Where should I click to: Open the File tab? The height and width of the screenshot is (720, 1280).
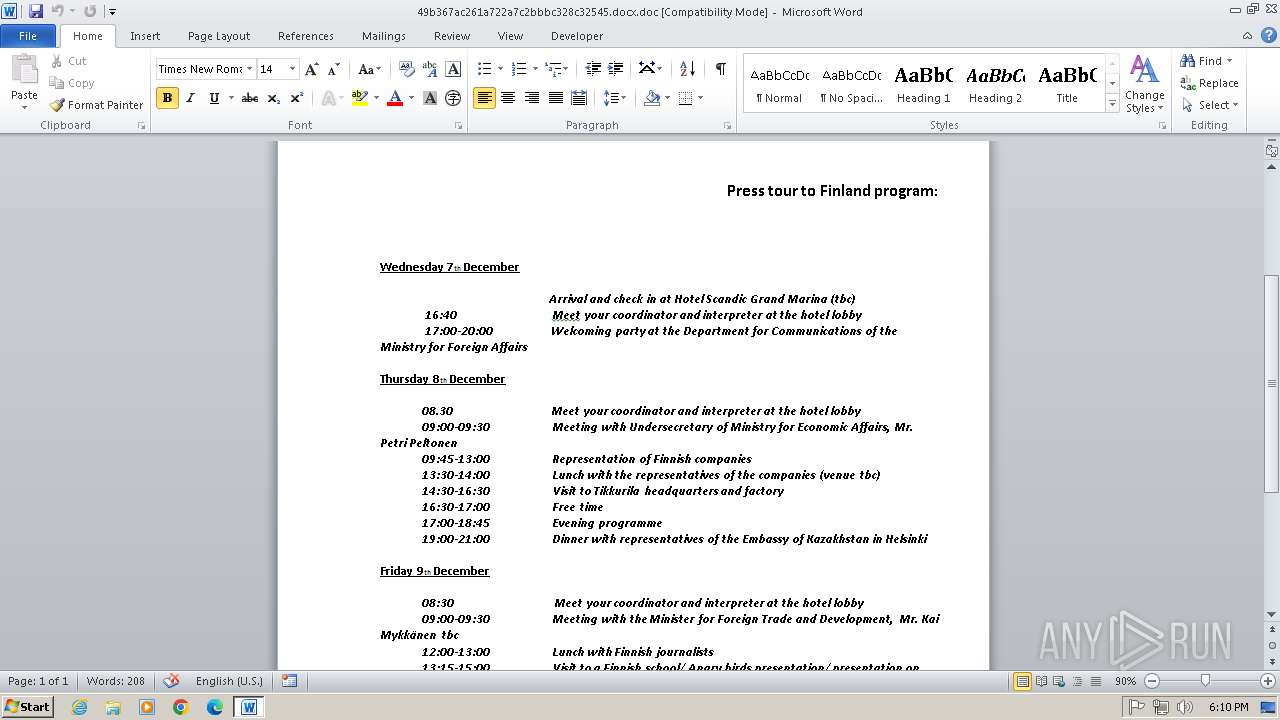(x=28, y=36)
